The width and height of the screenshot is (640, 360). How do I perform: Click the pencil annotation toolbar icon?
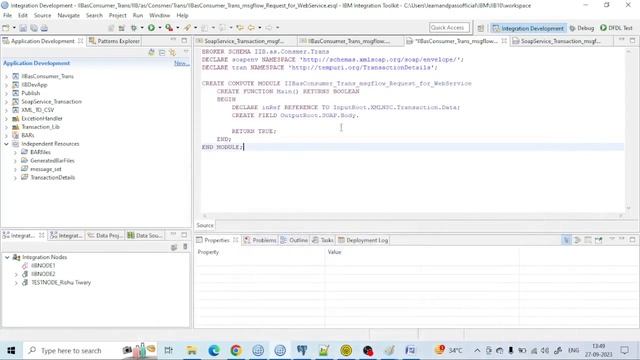[x=187, y=28]
